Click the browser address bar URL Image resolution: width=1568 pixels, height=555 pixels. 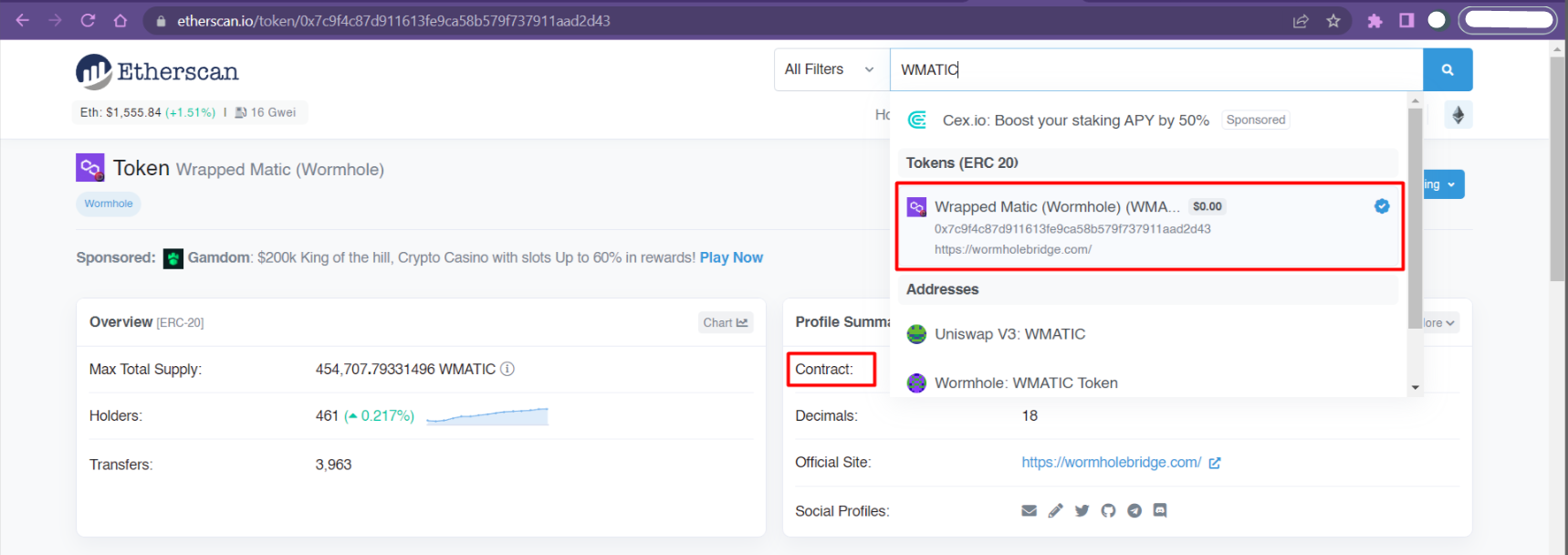(394, 21)
